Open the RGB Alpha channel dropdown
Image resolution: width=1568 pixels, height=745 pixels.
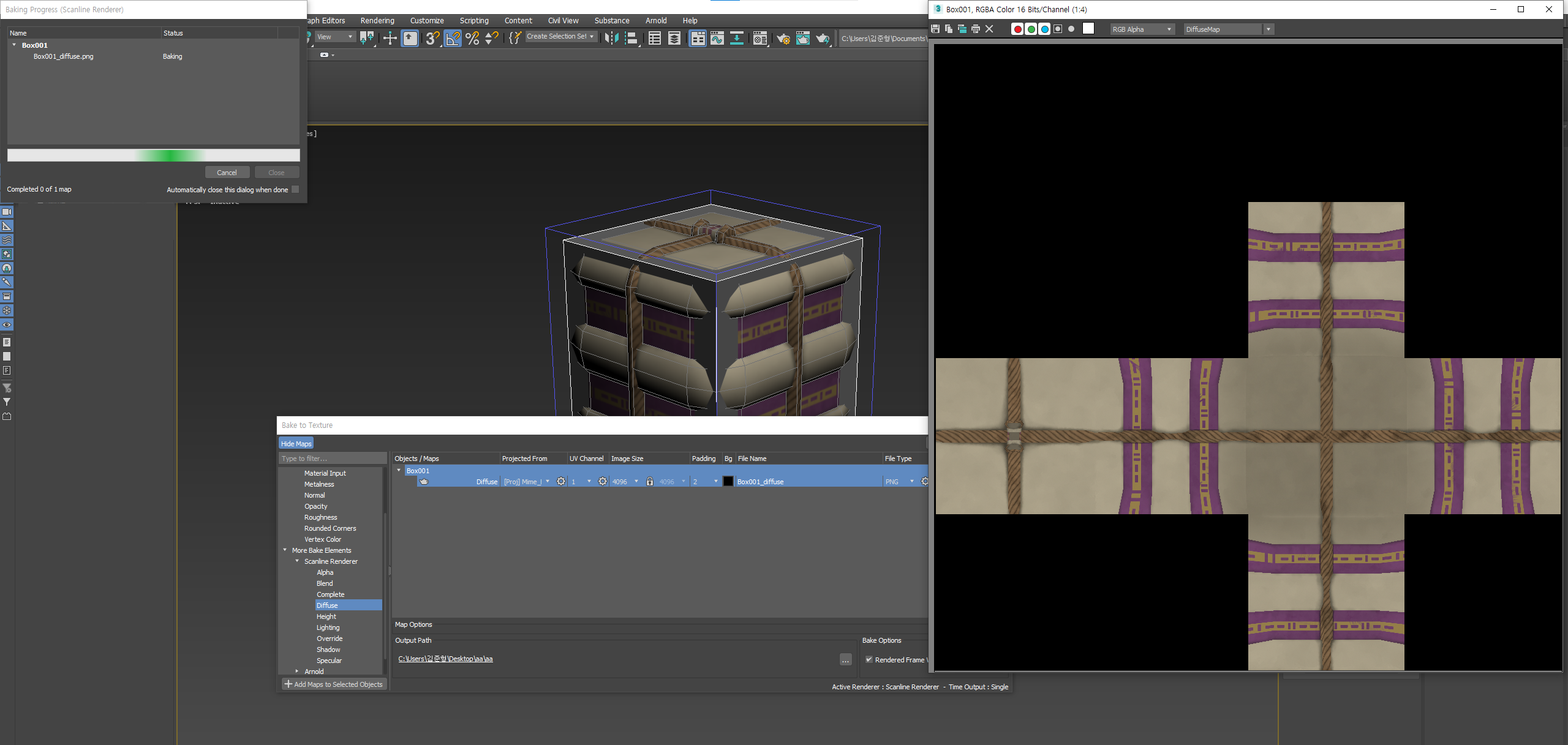click(1142, 29)
